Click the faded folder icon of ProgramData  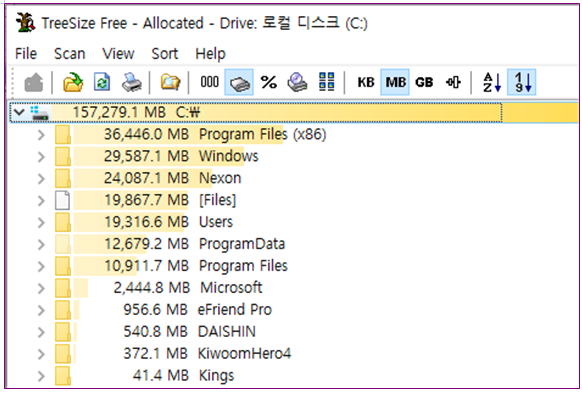(63, 244)
